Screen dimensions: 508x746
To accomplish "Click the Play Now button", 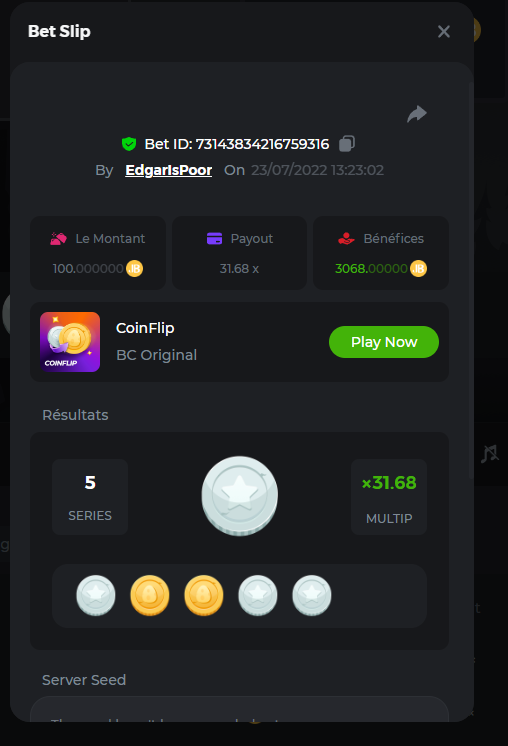I will click(384, 342).
